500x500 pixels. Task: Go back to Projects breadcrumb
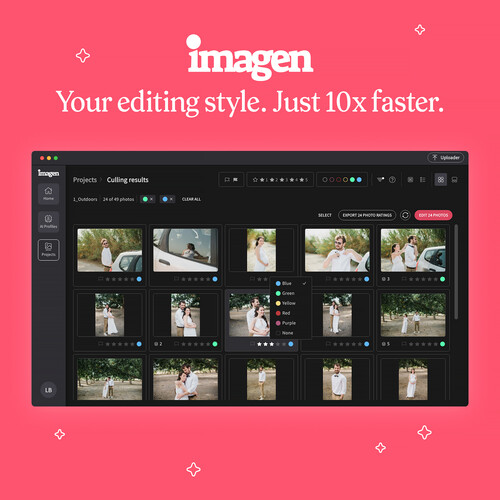85,180
